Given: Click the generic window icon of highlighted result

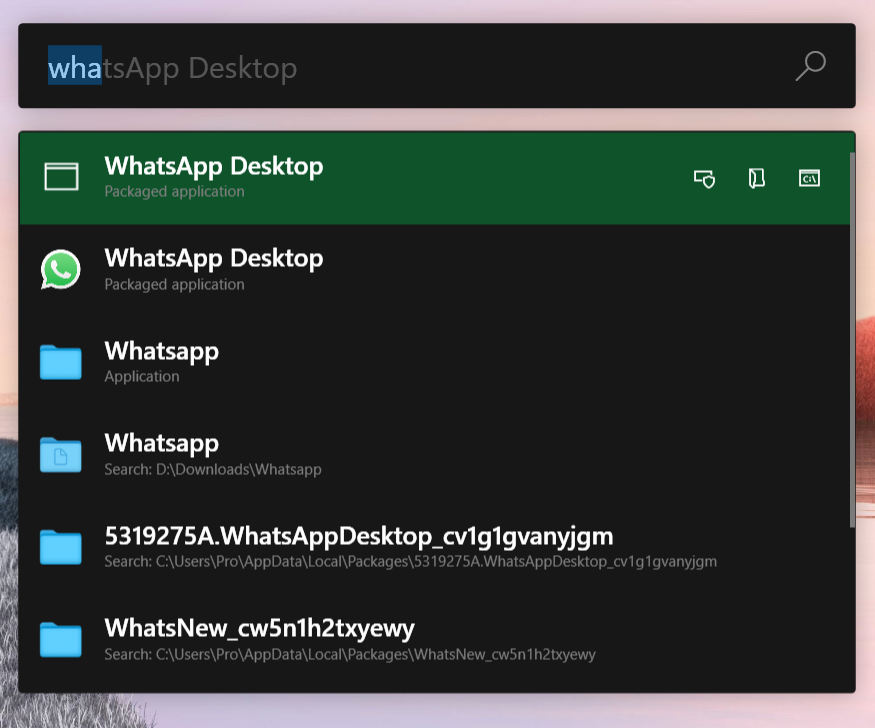Looking at the screenshot, I should click(x=61, y=176).
